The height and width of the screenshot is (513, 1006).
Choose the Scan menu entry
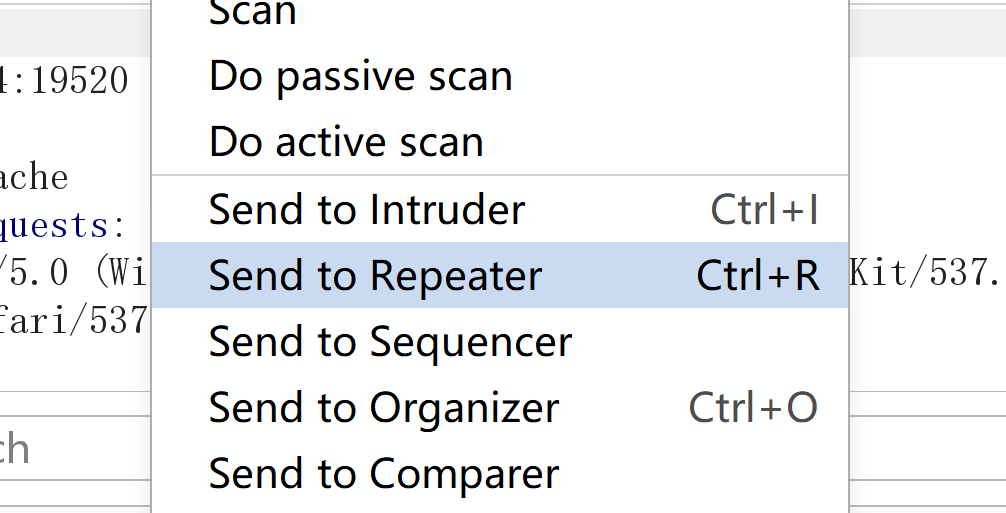499,12
